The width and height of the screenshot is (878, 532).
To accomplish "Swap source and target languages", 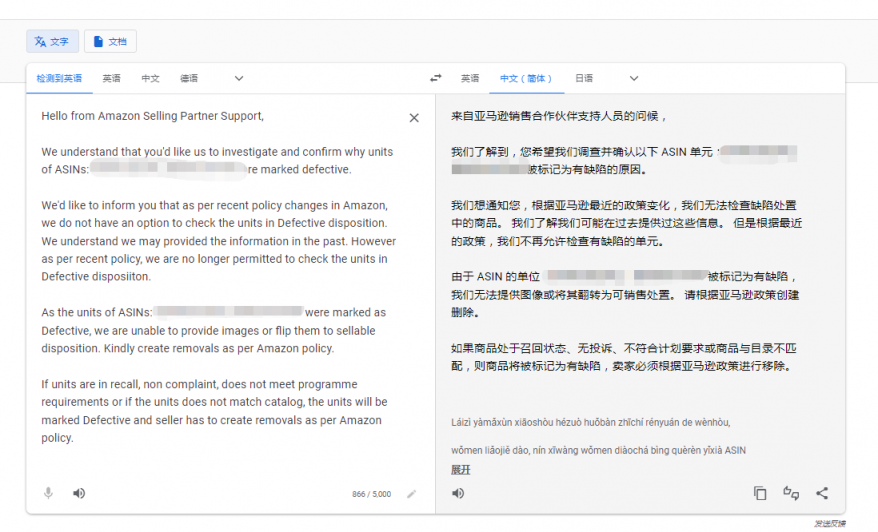I will tap(436, 78).
